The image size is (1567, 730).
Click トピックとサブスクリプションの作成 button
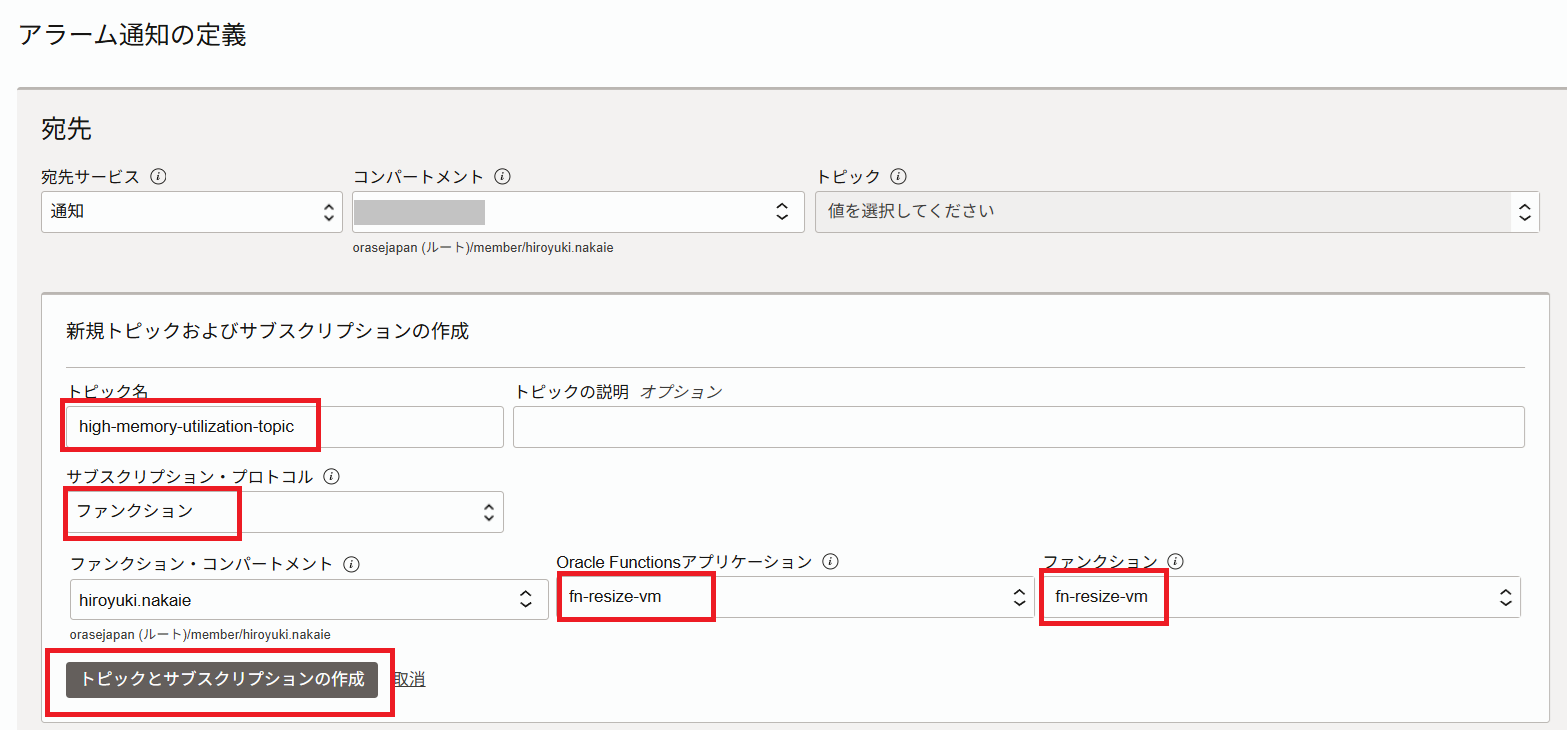tap(222, 679)
